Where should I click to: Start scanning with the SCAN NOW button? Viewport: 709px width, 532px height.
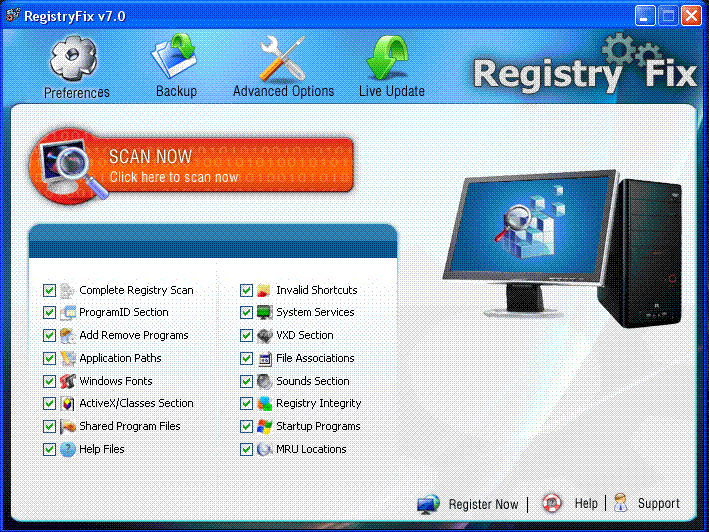(192, 165)
